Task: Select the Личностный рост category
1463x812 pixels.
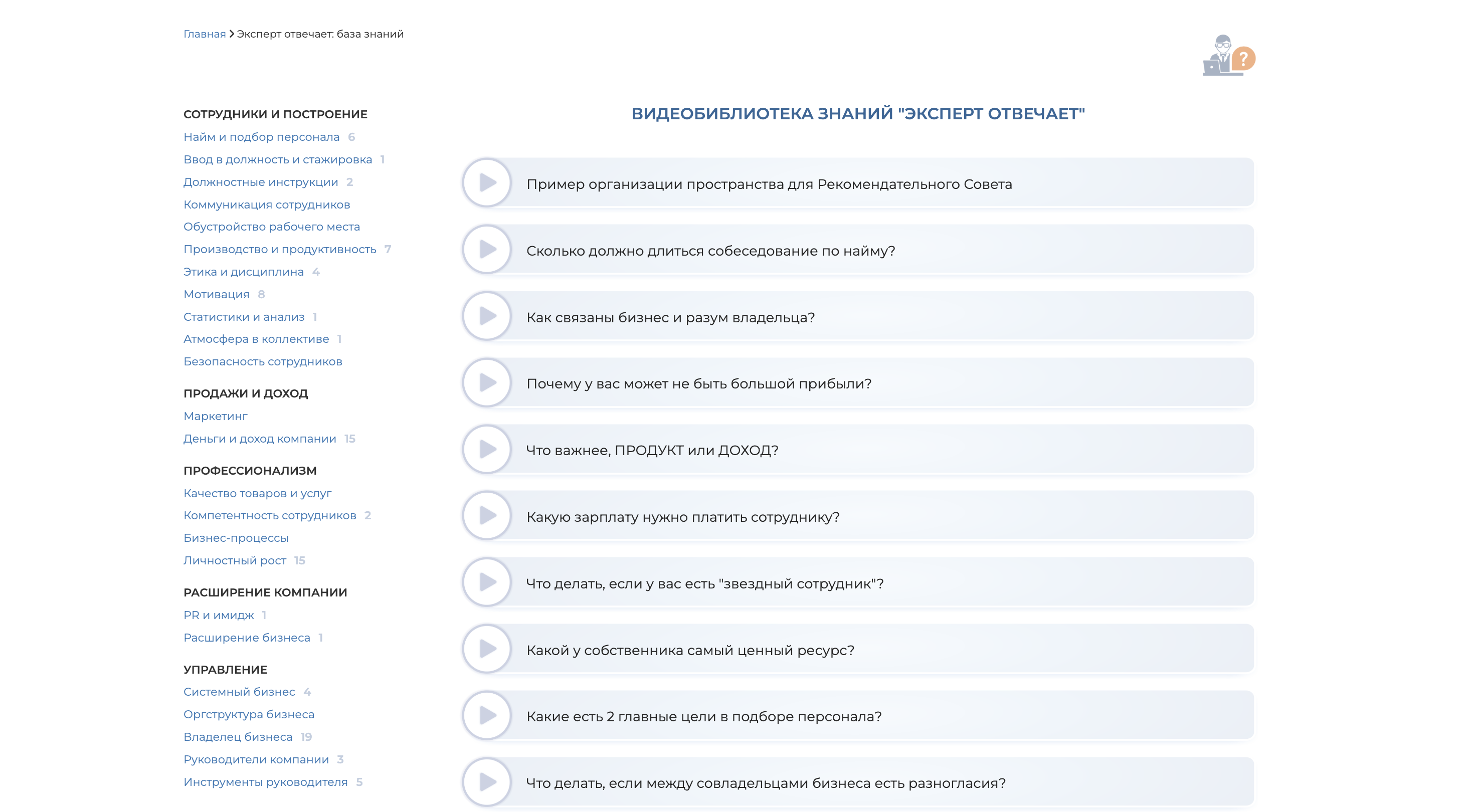Action: (235, 560)
